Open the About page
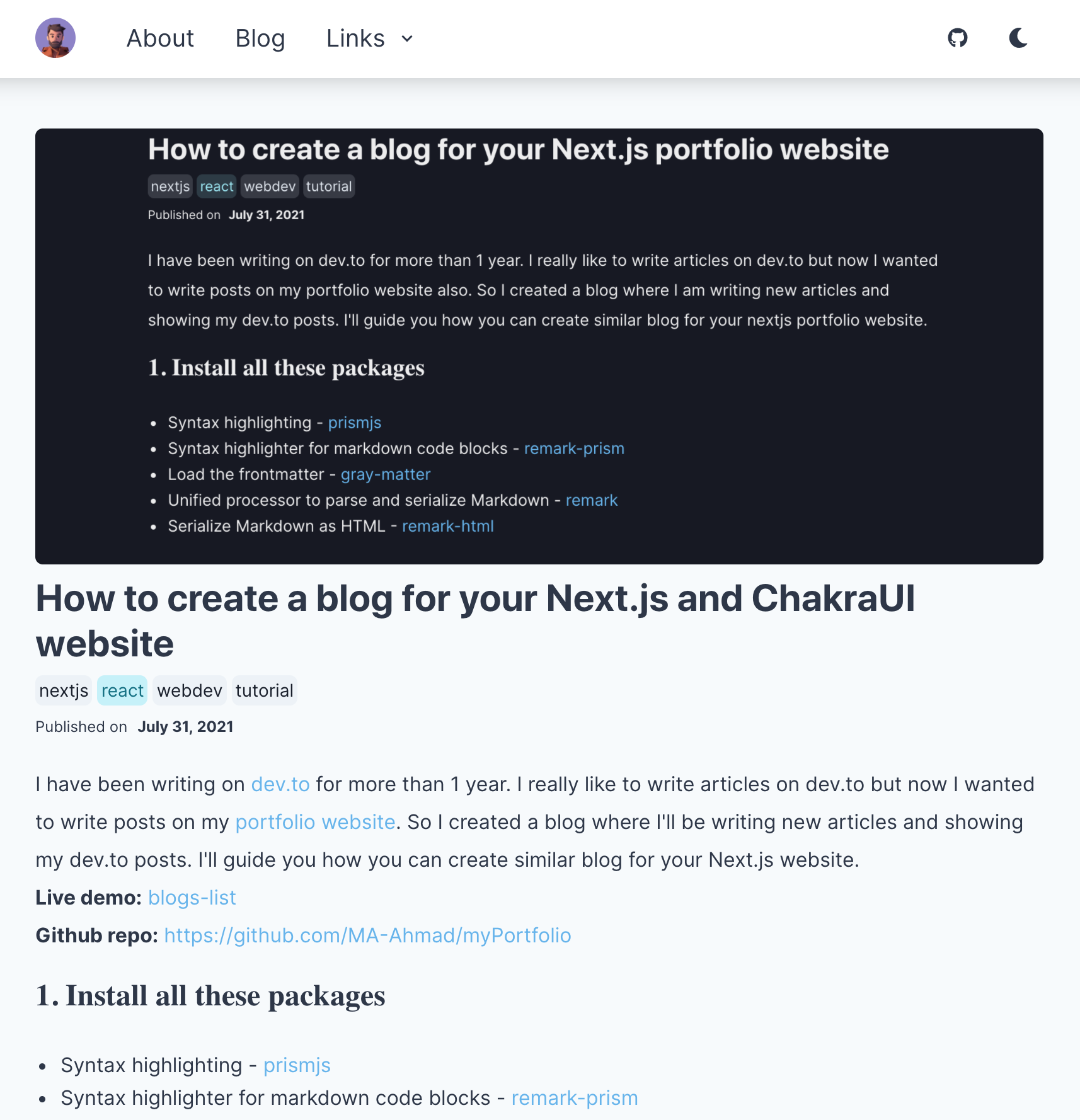This screenshot has height=1120, width=1080. 160,38
